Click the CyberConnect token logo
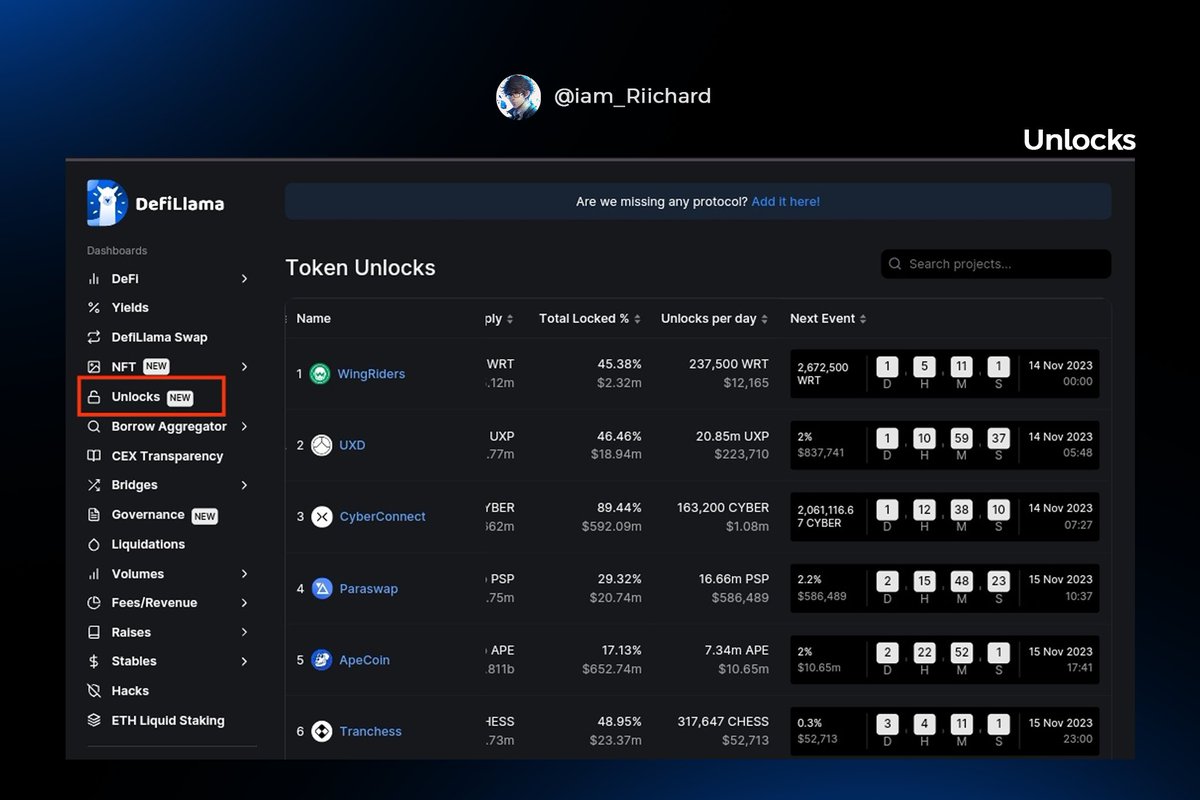Screen dimensions: 1200x800 click(x=322, y=517)
